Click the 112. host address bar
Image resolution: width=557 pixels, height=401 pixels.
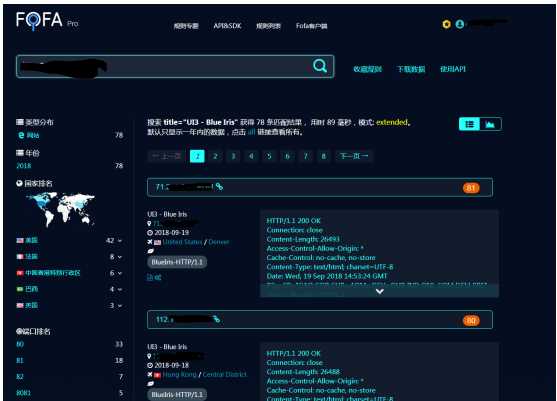[320, 320]
